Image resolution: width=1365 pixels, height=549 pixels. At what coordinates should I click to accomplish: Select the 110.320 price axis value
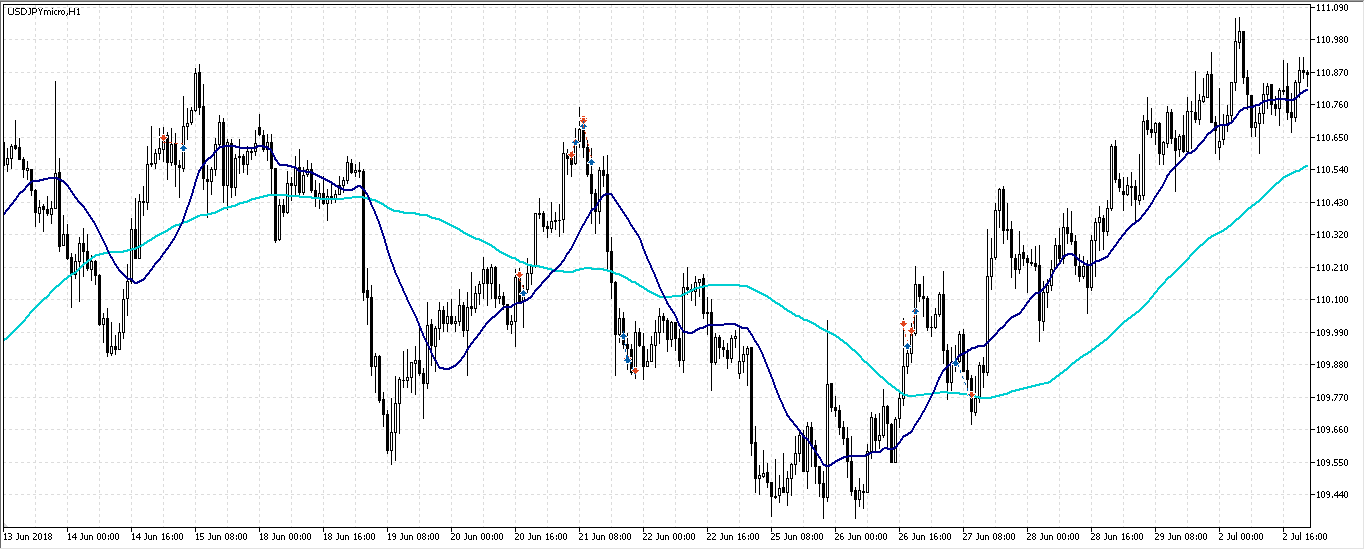1333,235
